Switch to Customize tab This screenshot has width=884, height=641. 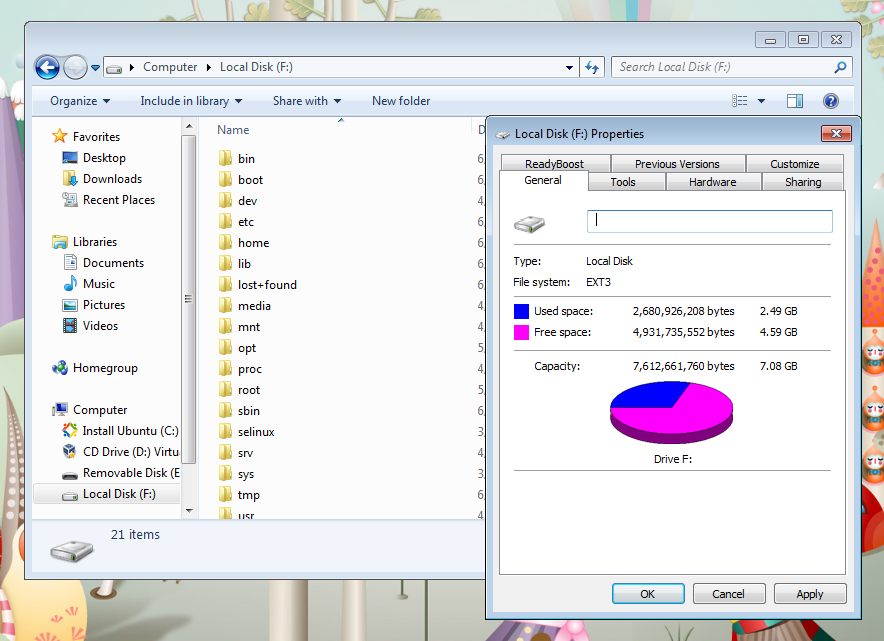(794, 163)
